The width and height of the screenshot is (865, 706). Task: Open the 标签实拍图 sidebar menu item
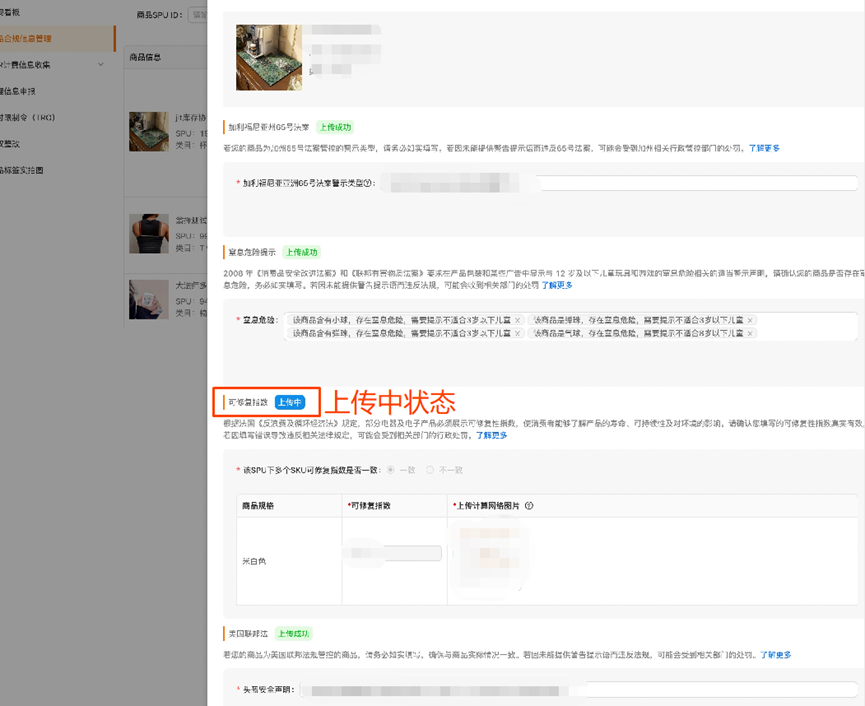[x=24, y=170]
